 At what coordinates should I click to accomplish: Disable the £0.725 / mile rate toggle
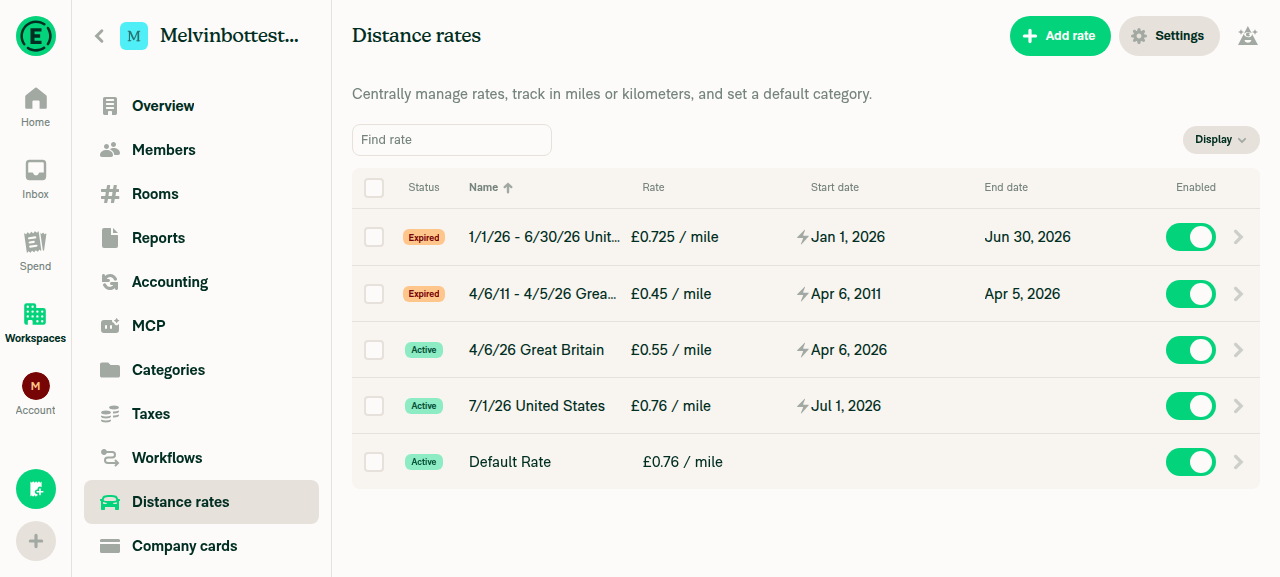(1191, 237)
